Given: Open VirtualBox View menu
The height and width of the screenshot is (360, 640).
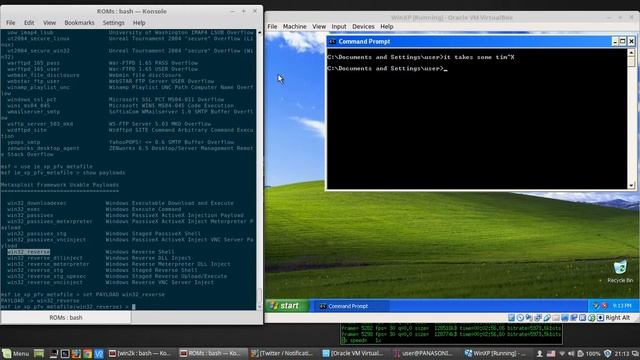Looking at the screenshot, I should click(x=319, y=26).
